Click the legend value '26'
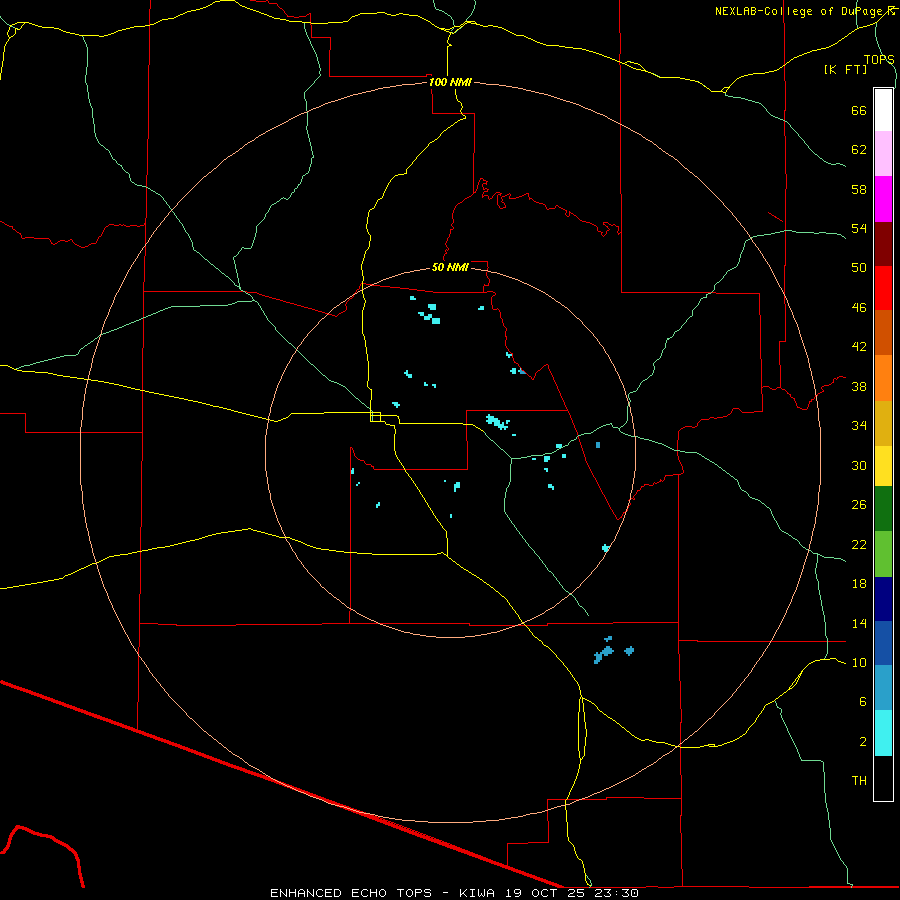The height and width of the screenshot is (900, 900). pos(859,505)
